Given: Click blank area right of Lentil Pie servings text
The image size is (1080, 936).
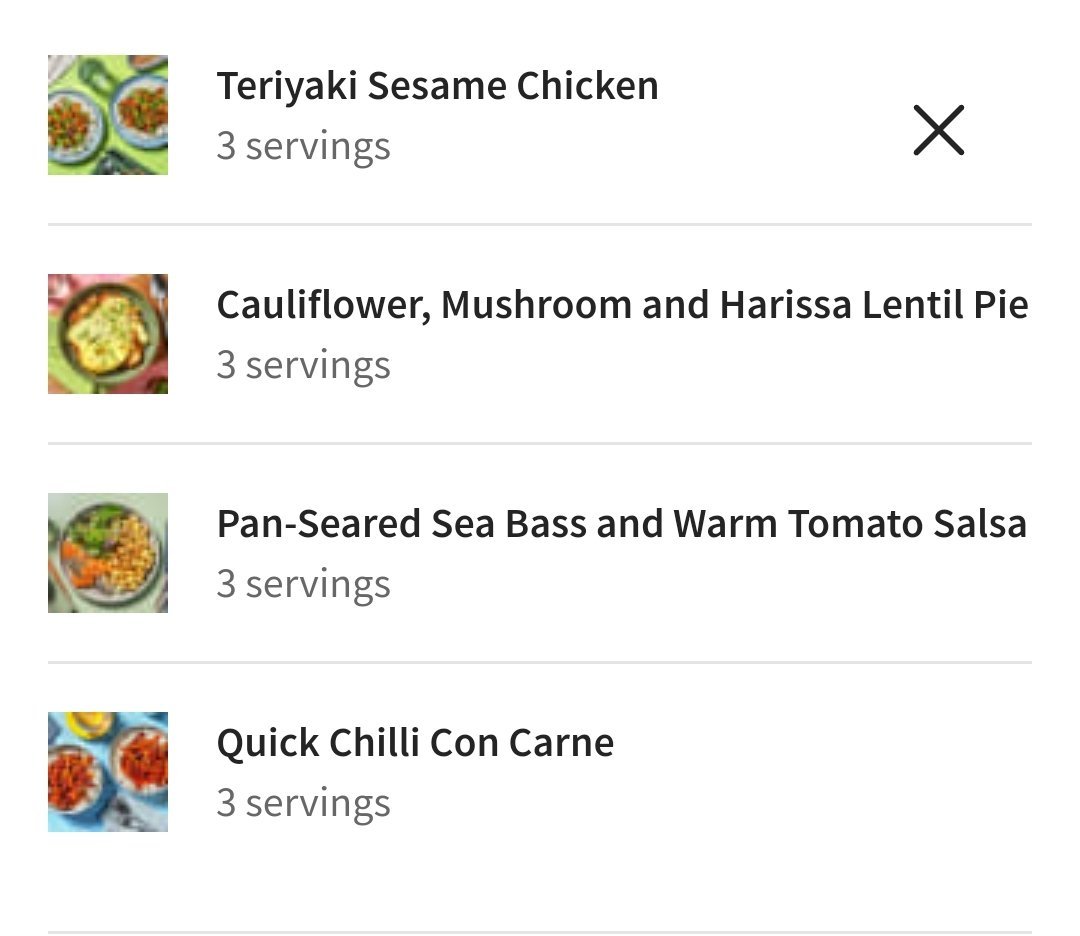Looking at the screenshot, I should pyautogui.click(x=700, y=366).
